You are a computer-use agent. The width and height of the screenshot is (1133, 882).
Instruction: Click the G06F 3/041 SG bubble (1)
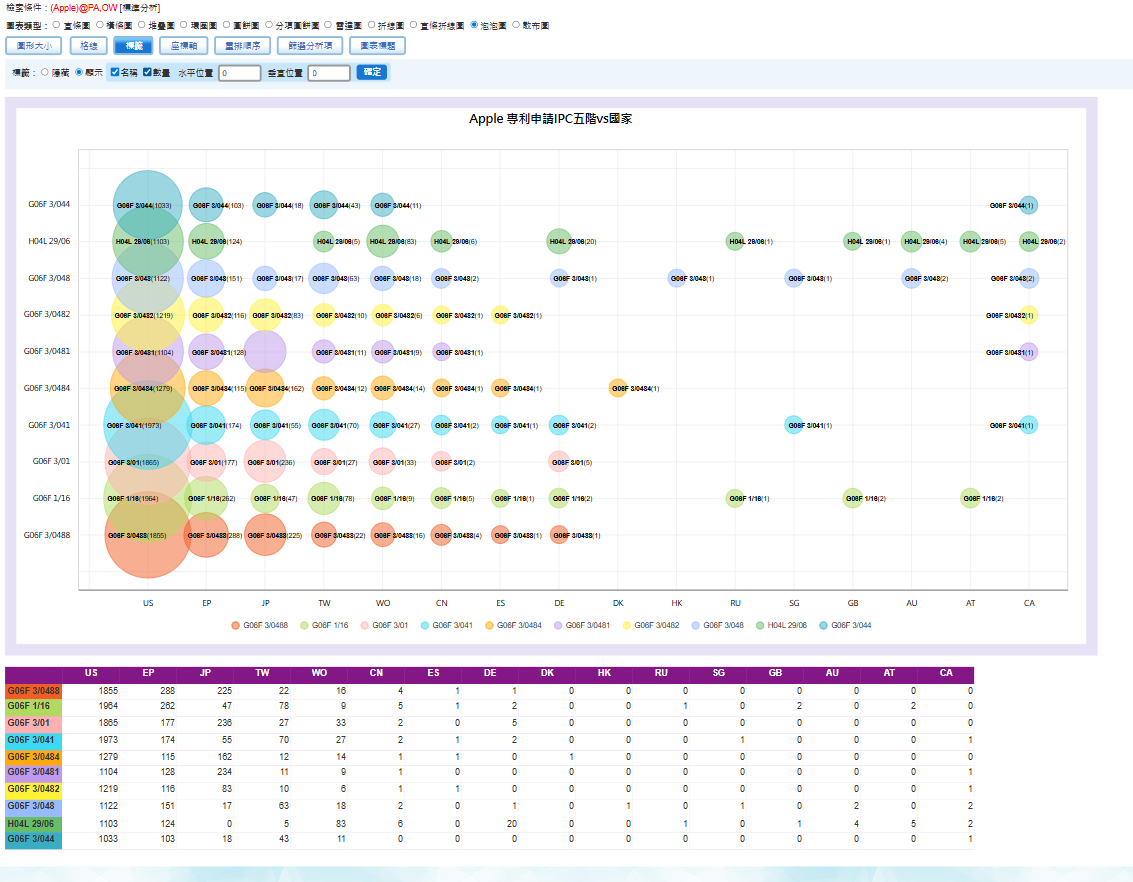tap(793, 425)
